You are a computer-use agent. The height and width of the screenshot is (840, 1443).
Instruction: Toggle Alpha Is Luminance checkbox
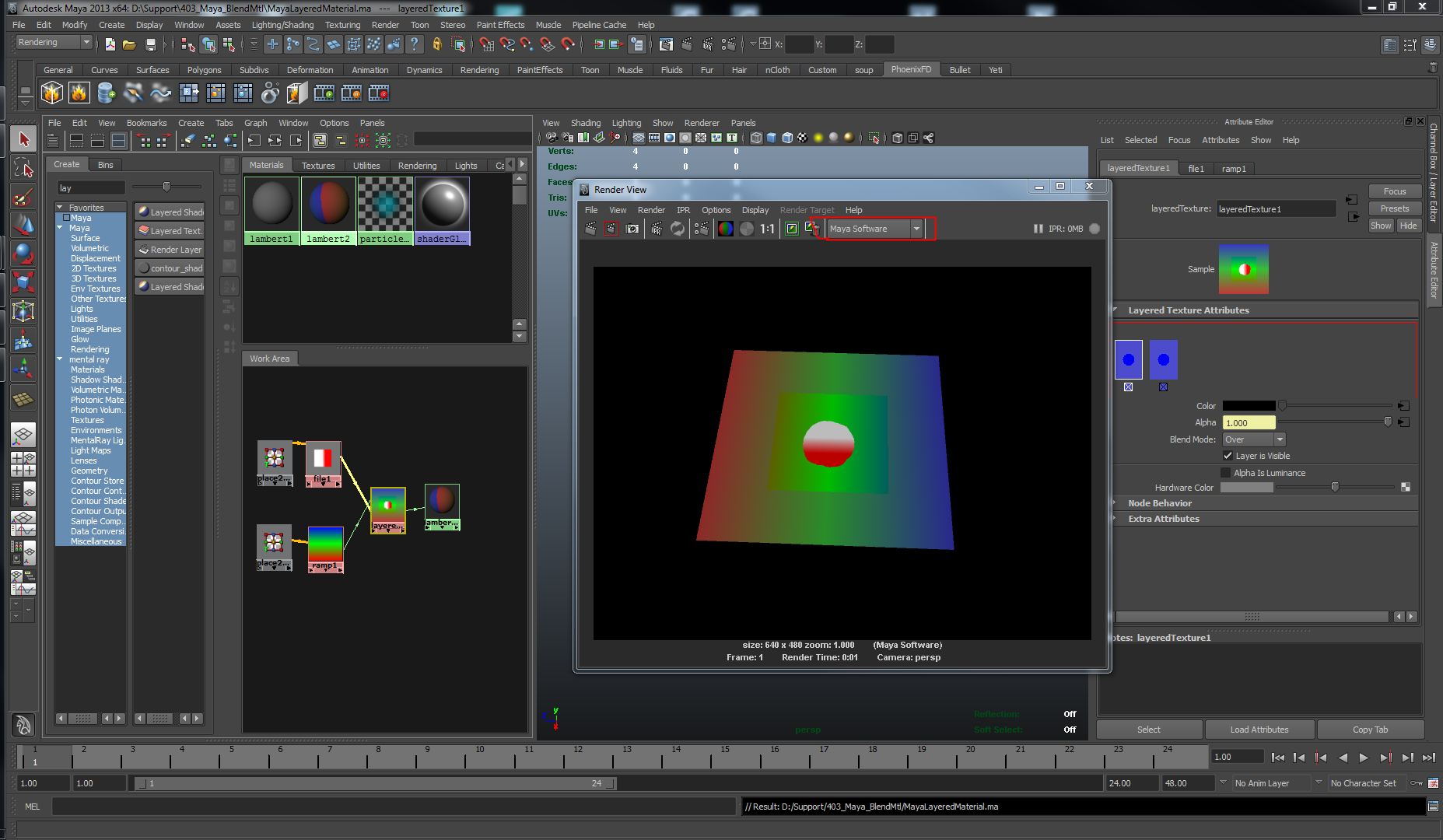tap(1226, 473)
